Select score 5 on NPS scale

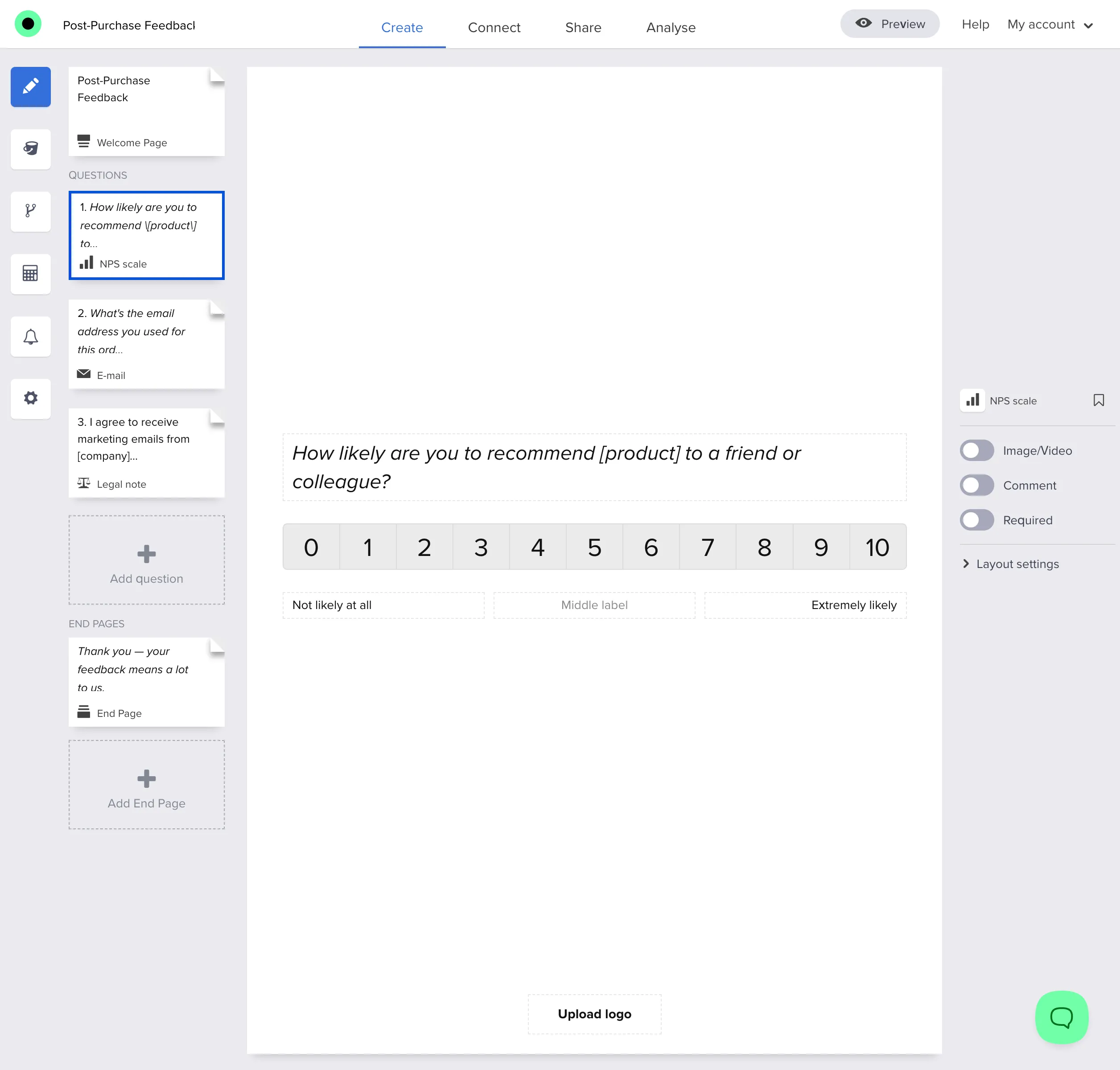(594, 547)
